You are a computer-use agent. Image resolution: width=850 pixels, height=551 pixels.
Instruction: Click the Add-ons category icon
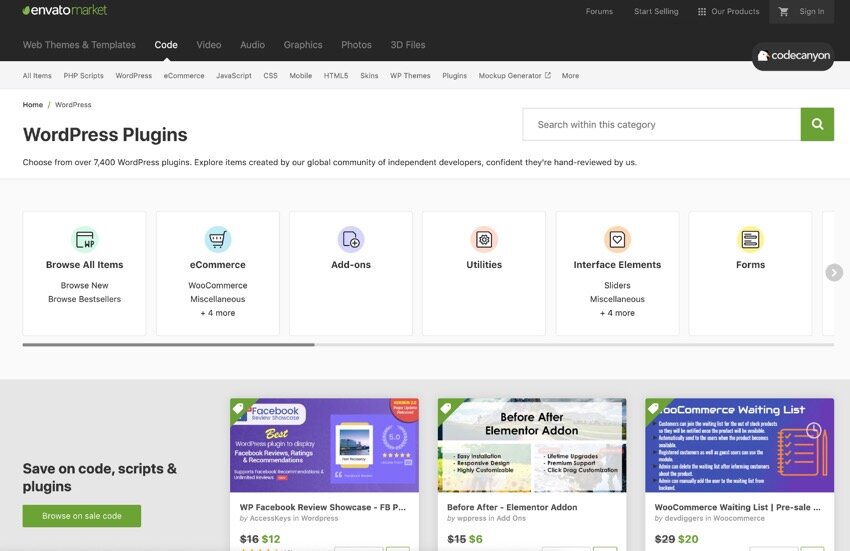click(x=351, y=239)
